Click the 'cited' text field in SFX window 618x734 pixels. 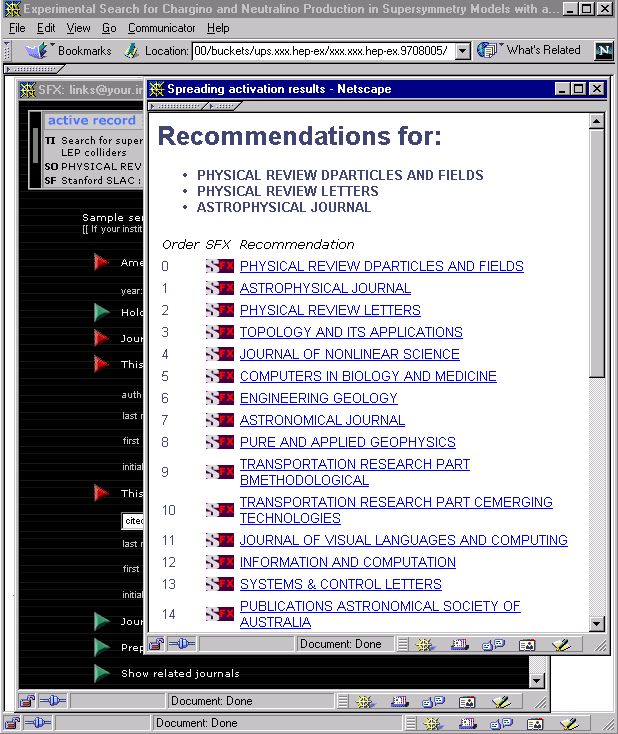click(133, 521)
